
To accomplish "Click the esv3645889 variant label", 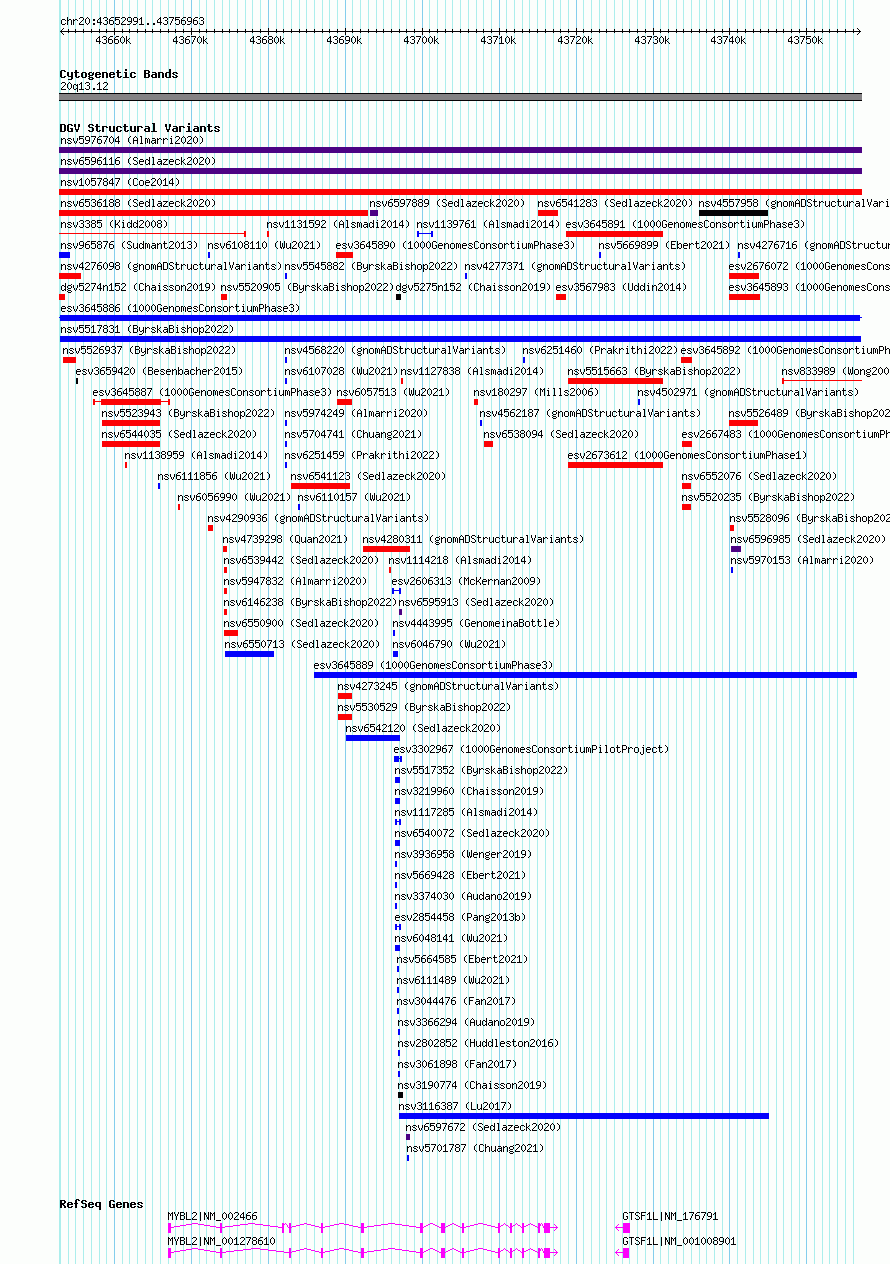I will 433,665.
